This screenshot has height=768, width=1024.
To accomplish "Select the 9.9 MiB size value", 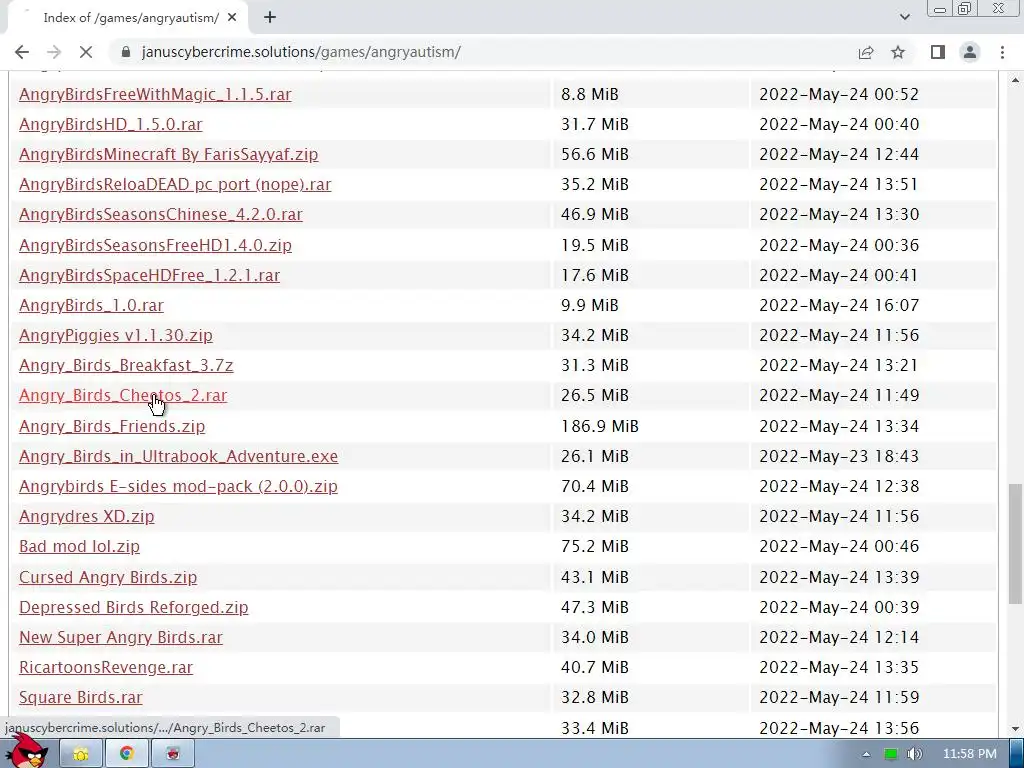I will coord(590,305).
